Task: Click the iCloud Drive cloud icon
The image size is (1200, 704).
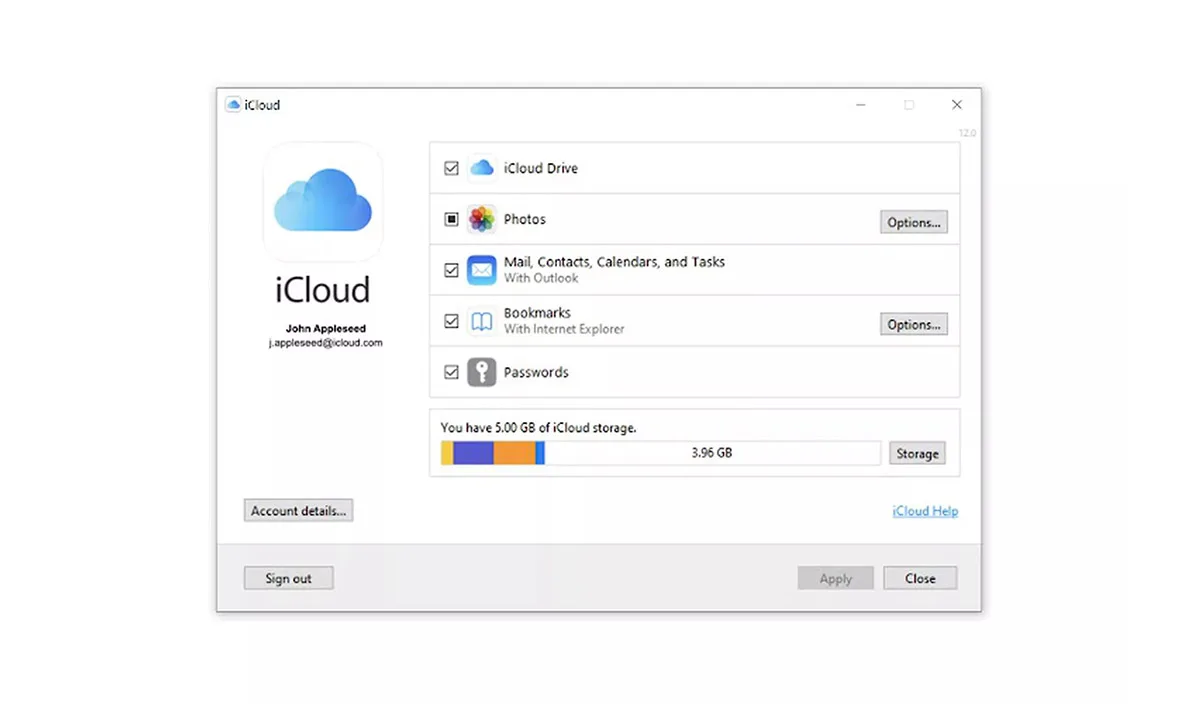Action: click(x=482, y=168)
